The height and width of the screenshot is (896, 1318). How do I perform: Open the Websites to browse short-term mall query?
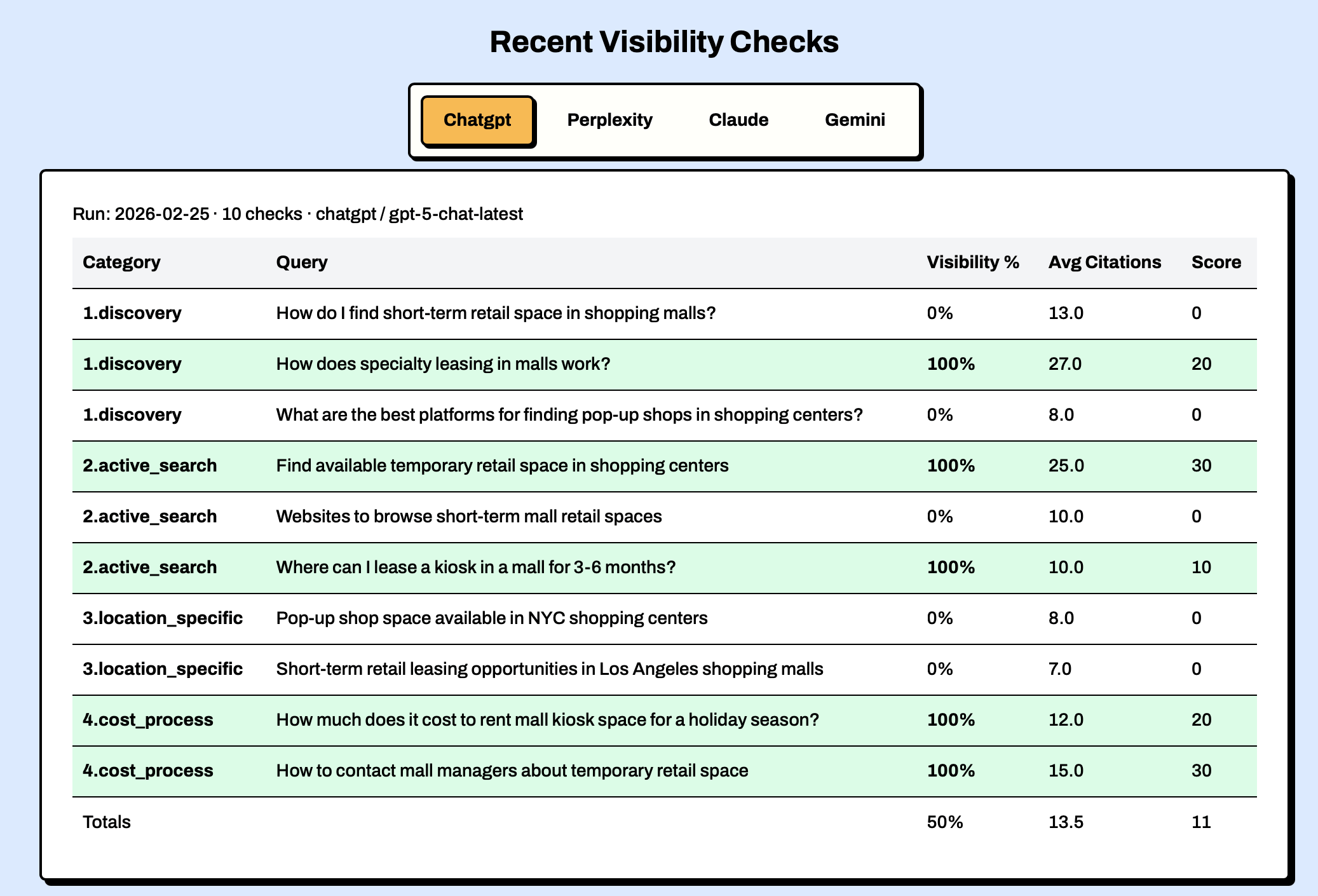click(469, 517)
